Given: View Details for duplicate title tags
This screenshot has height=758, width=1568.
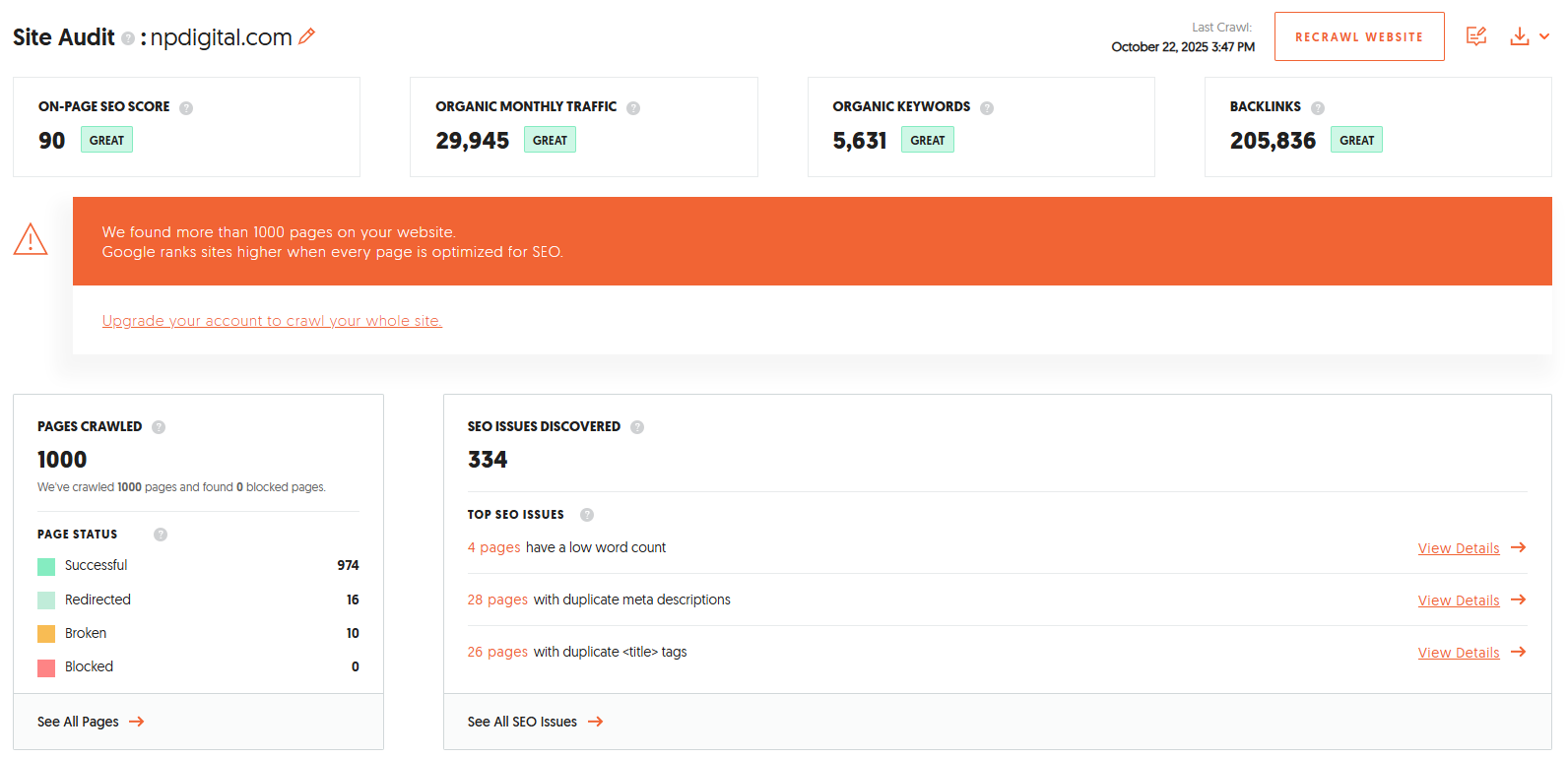Looking at the screenshot, I should 1459,653.
